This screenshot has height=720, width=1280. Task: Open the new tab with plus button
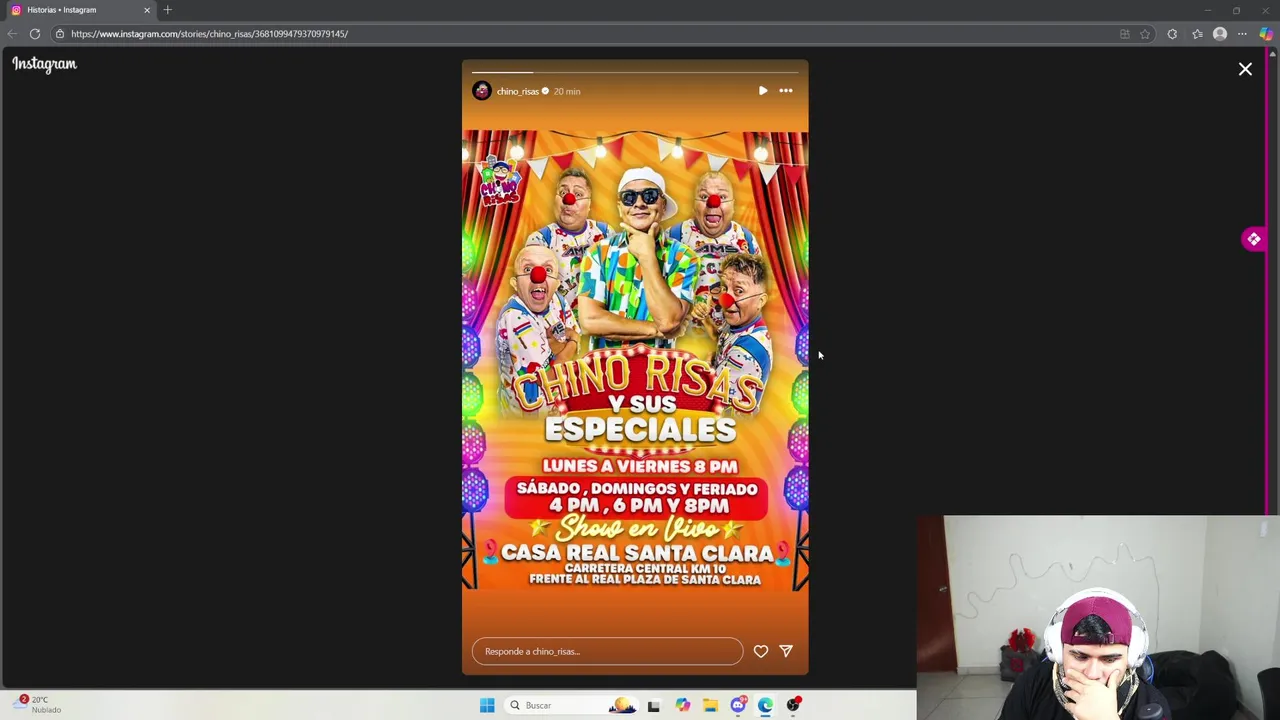tap(167, 10)
